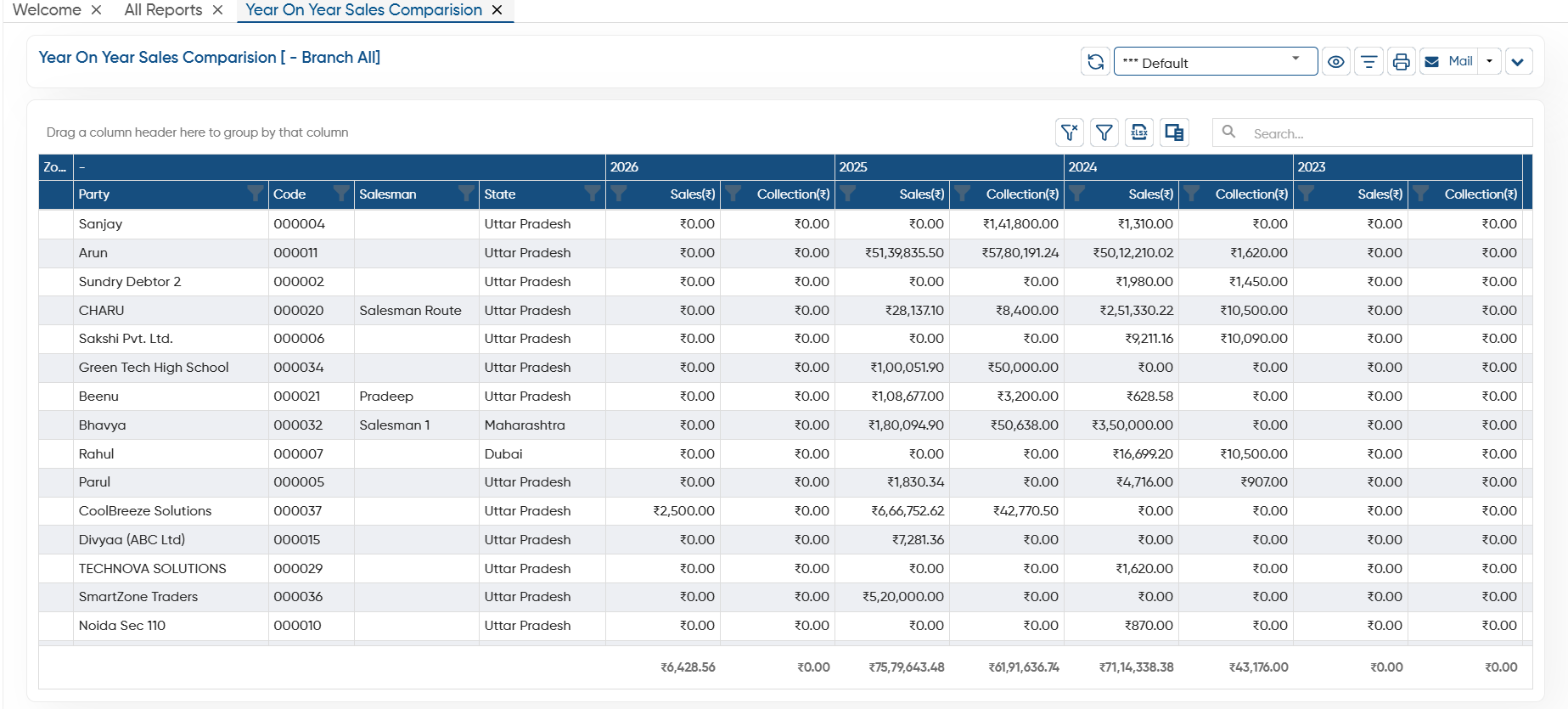Click the plain funnel filter icon above grid
Image resolution: width=1568 pixels, height=709 pixels.
[1104, 132]
